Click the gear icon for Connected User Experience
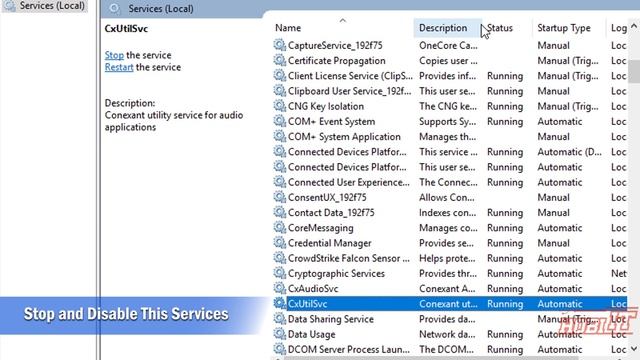The width and height of the screenshot is (640, 360). coord(280,182)
